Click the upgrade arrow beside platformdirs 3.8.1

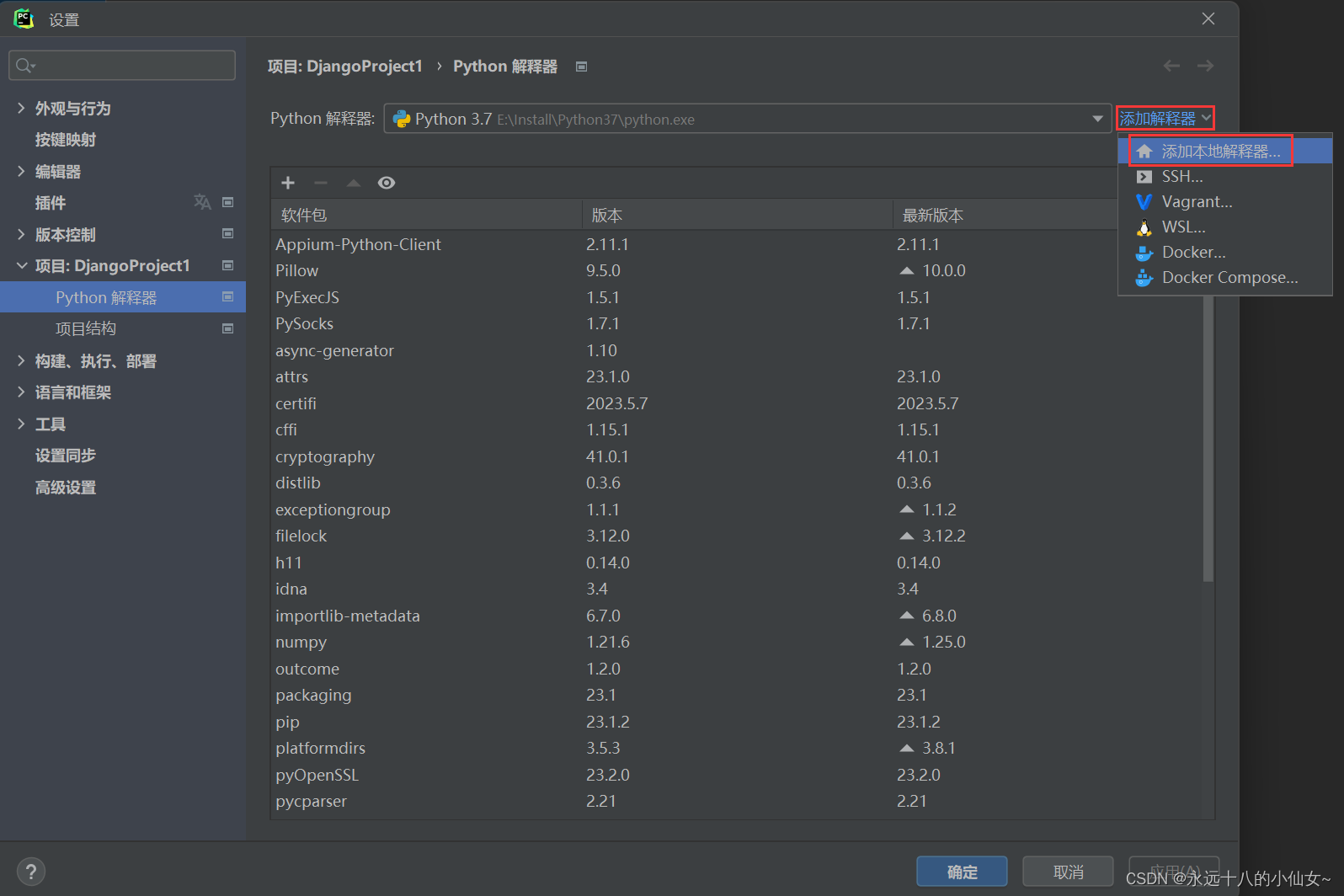tap(906, 748)
